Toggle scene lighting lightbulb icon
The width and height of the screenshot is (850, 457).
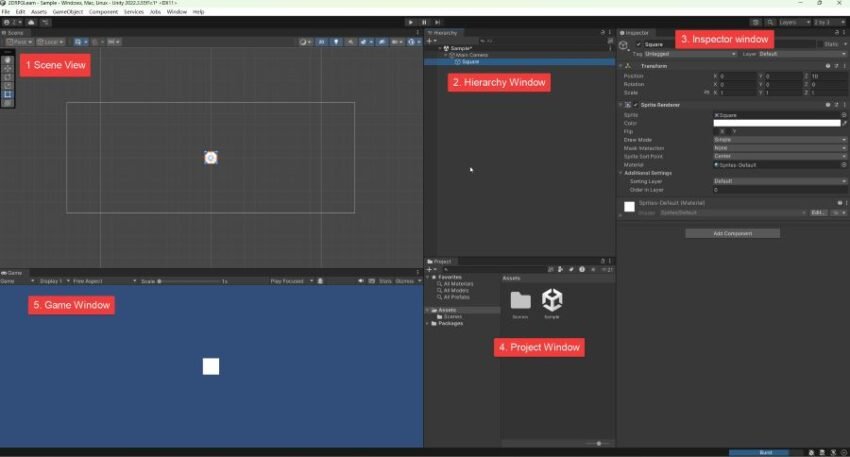click(336, 42)
